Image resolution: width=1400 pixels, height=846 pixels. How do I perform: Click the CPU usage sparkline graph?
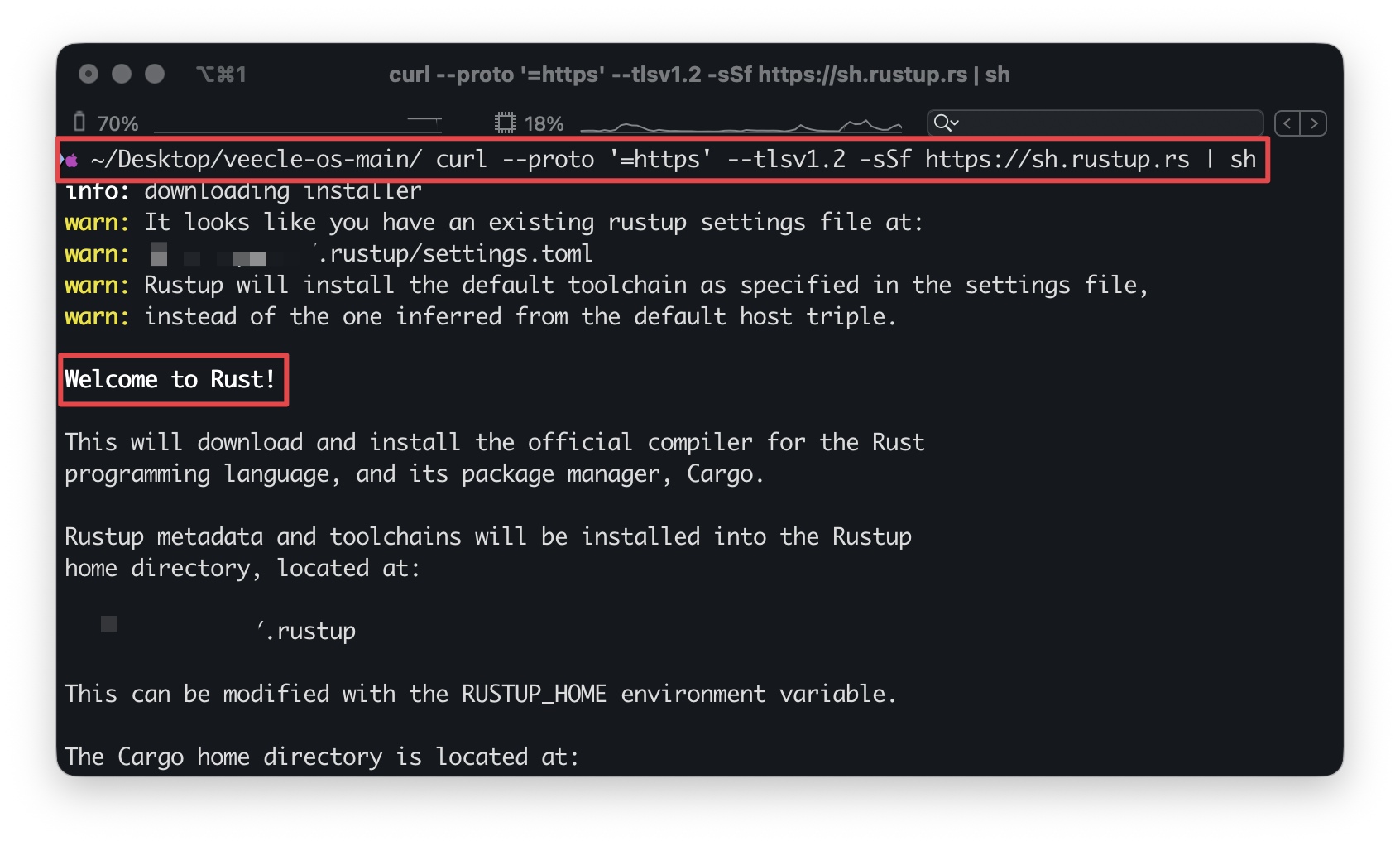tap(741, 127)
